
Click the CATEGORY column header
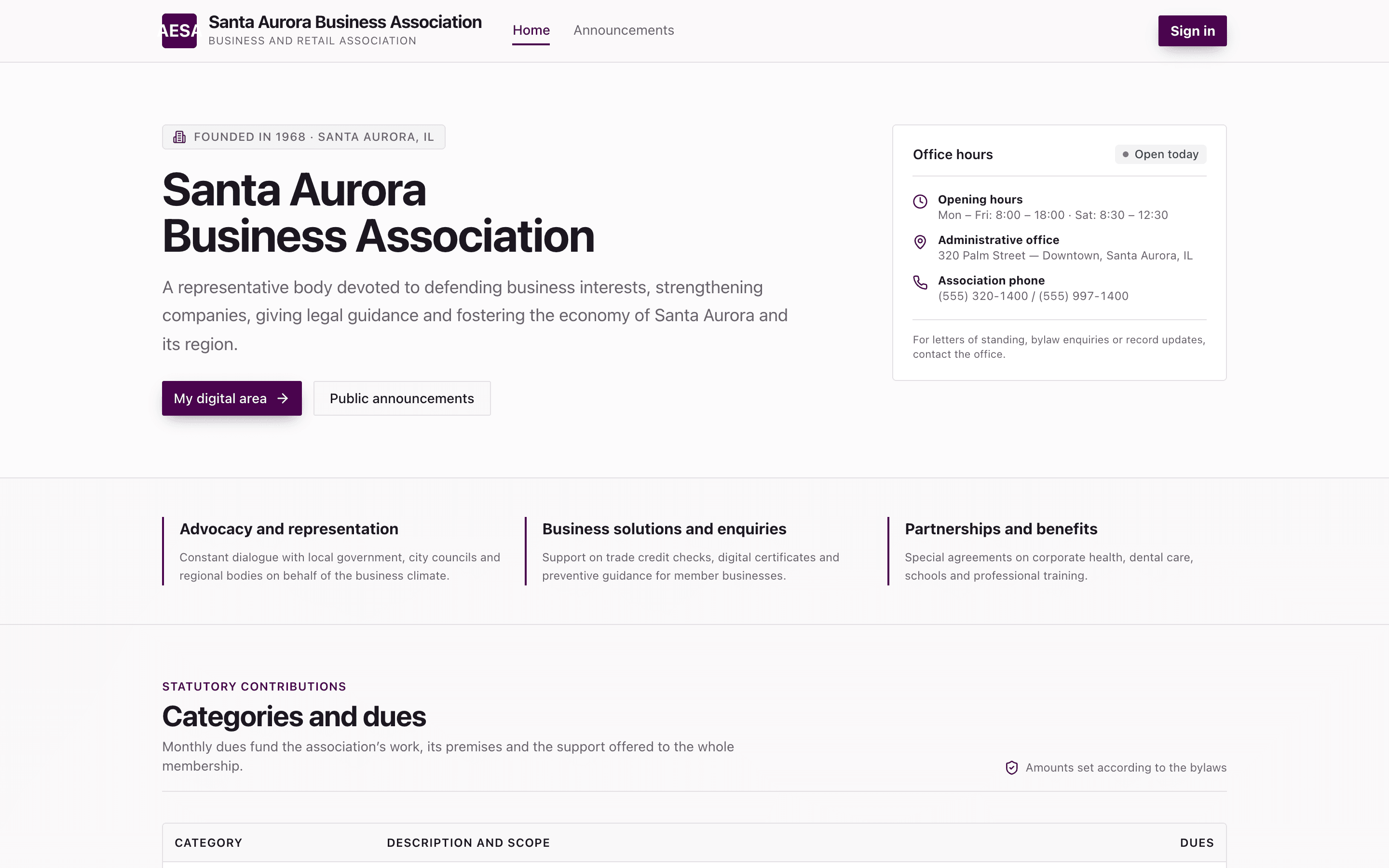point(208,843)
